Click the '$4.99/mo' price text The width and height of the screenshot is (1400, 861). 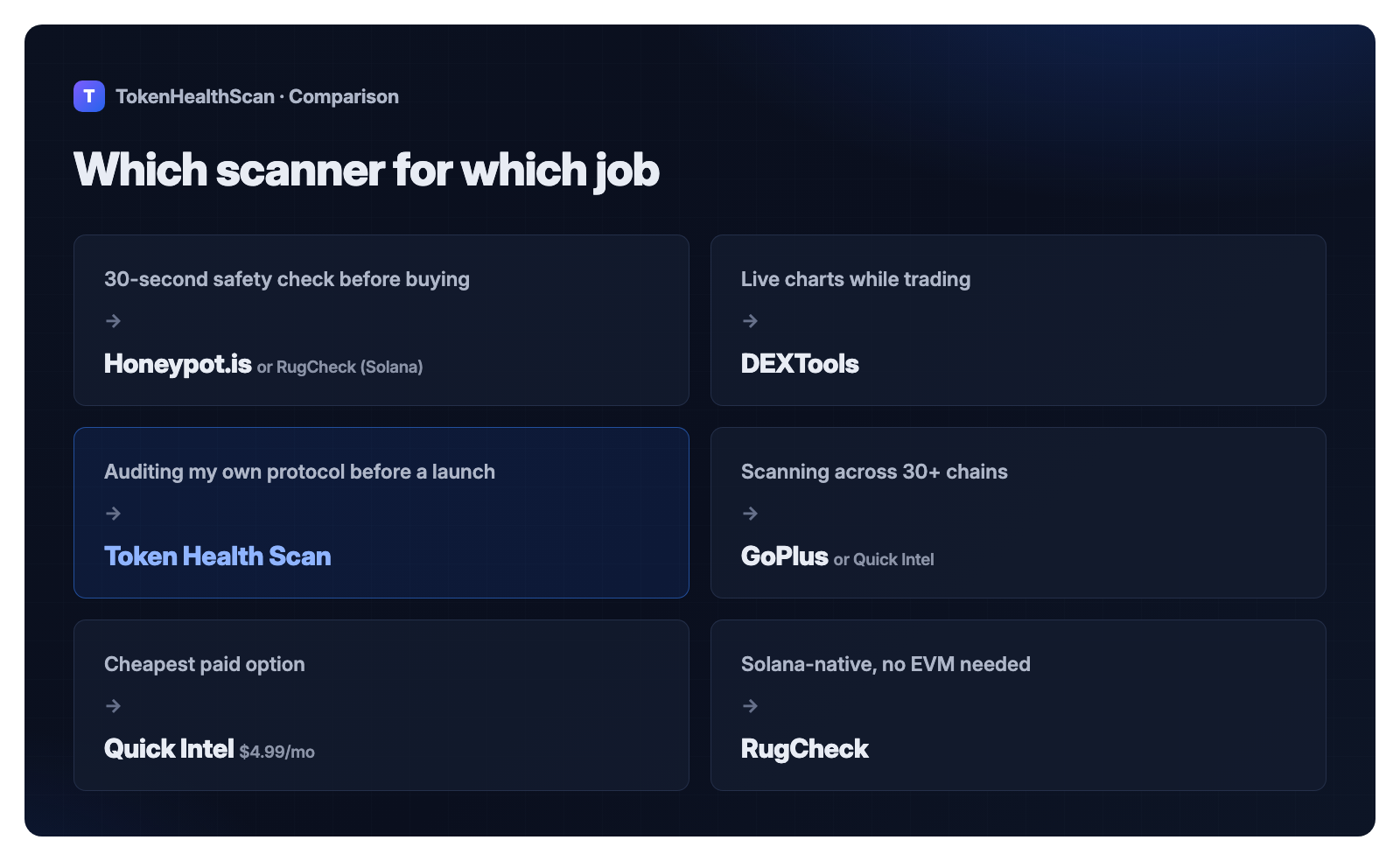coord(277,752)
